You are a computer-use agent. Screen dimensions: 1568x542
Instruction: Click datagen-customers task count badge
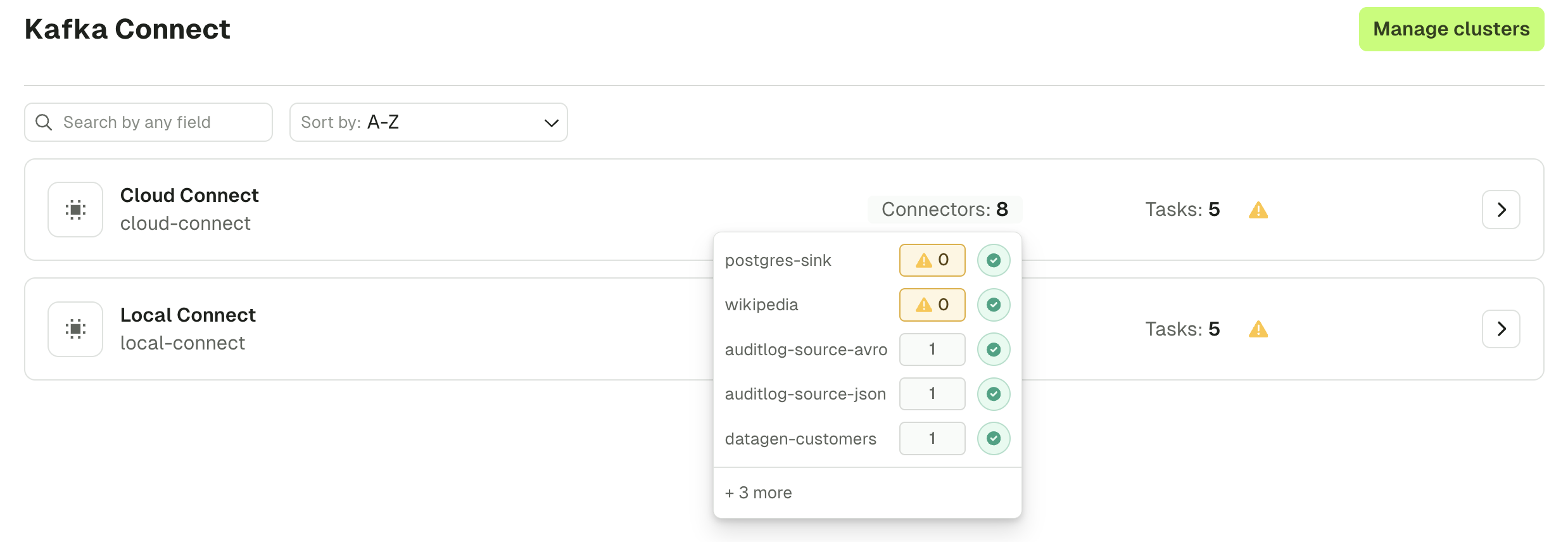click(x=932, y=438)
